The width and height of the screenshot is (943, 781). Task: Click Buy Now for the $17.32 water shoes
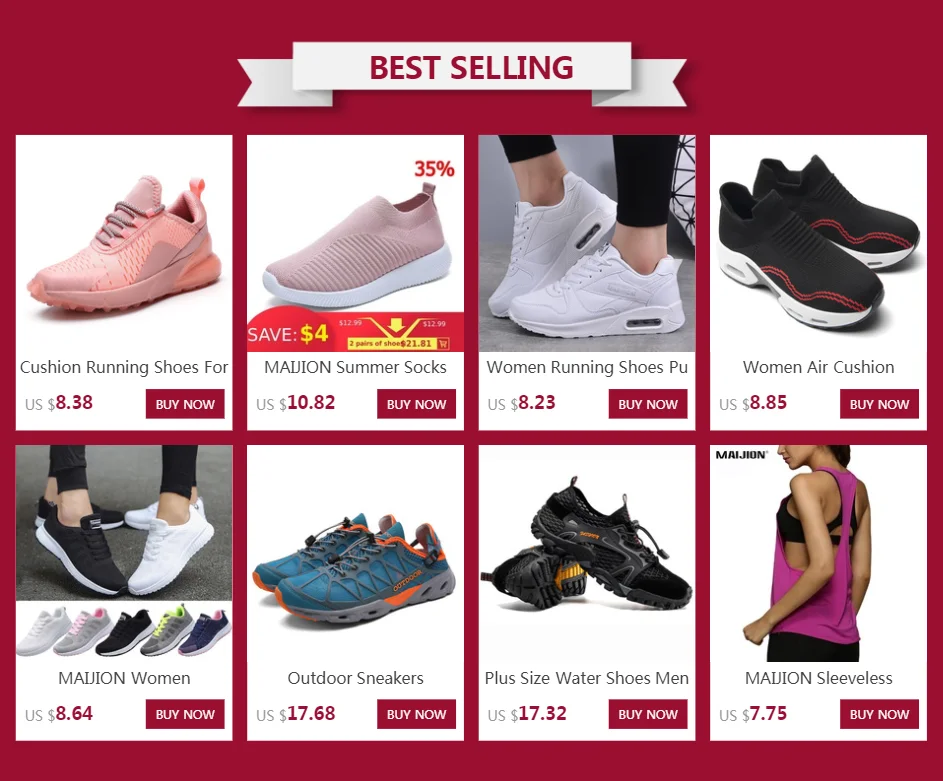pos(648,714)
